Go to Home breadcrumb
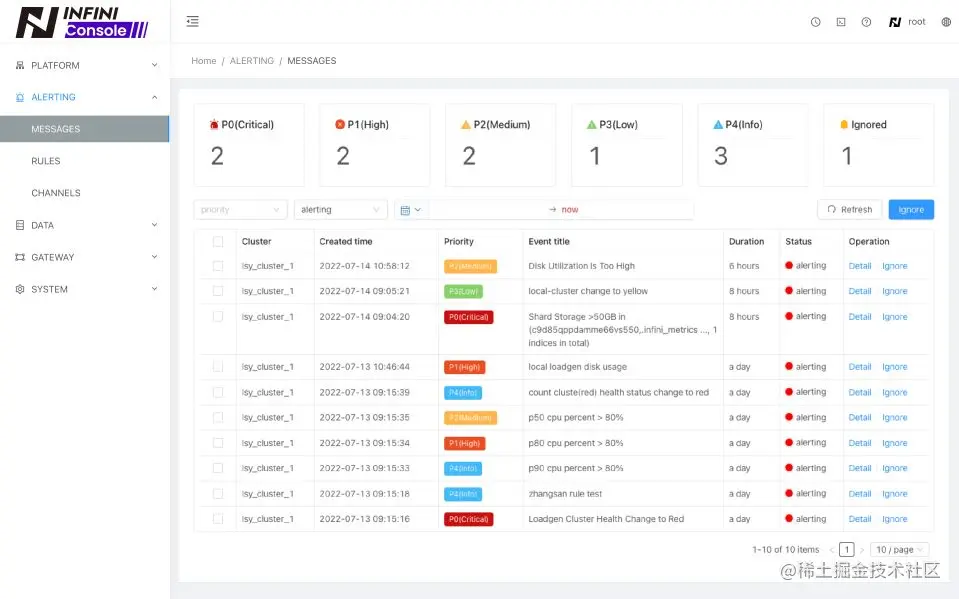The height and width of the screenshot is (599, 959). [x=204, y=61]
